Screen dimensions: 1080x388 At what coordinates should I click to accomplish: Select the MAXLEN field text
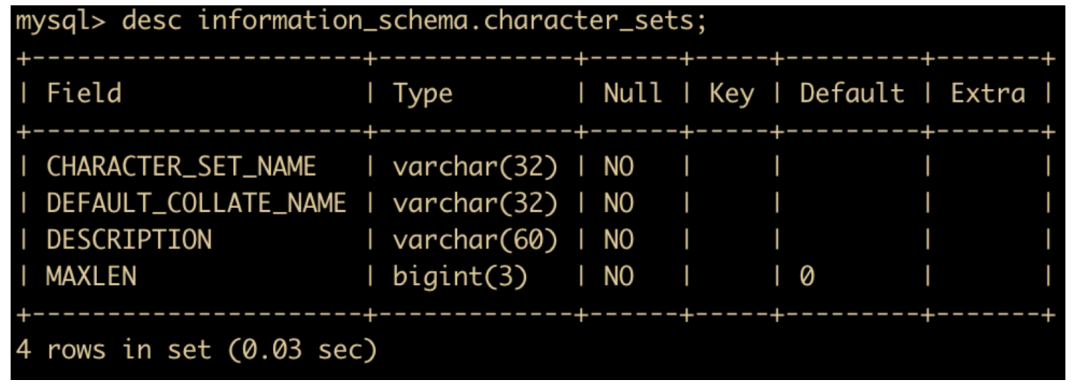tap(91, 276)
